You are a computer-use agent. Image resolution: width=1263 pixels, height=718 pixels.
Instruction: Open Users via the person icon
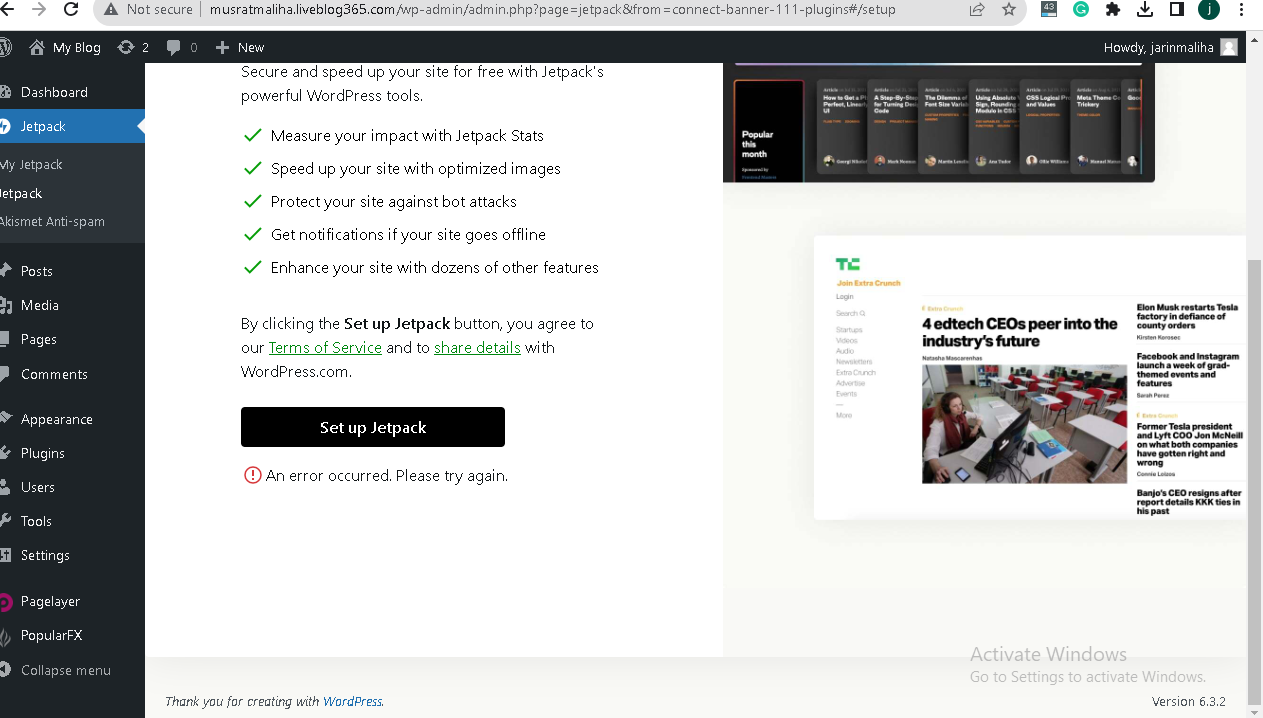pos(6,486)
